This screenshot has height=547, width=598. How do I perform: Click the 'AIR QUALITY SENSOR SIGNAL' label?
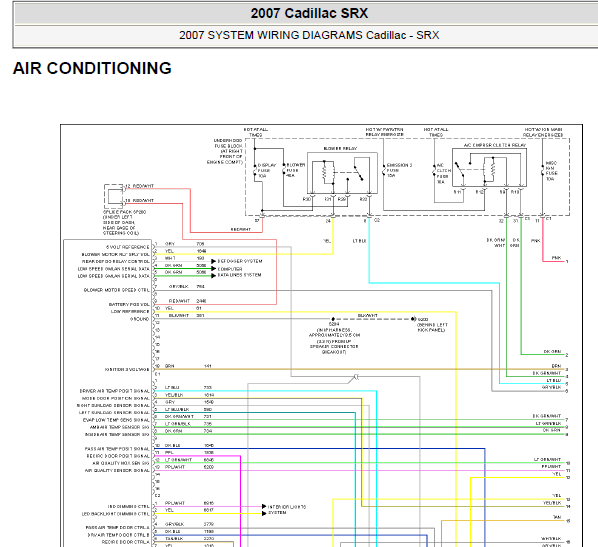point(117,471)
